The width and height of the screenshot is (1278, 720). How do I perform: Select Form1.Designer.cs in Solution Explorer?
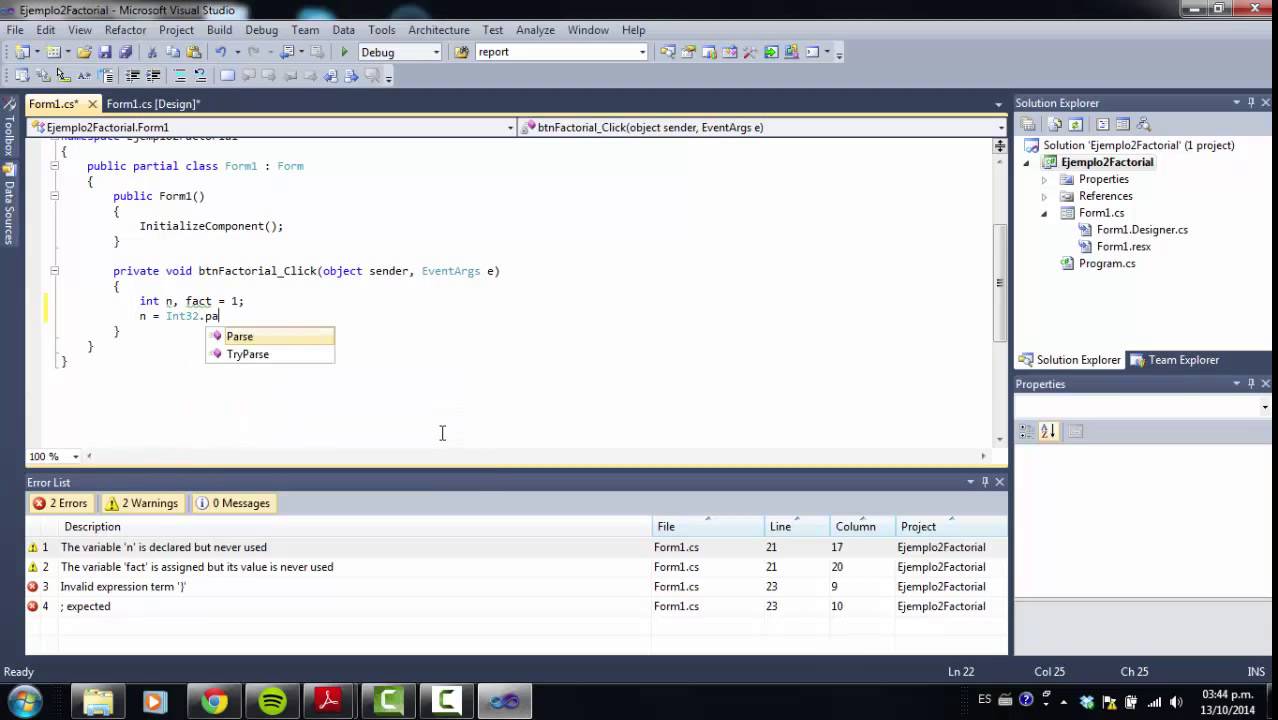[1142, 230]
